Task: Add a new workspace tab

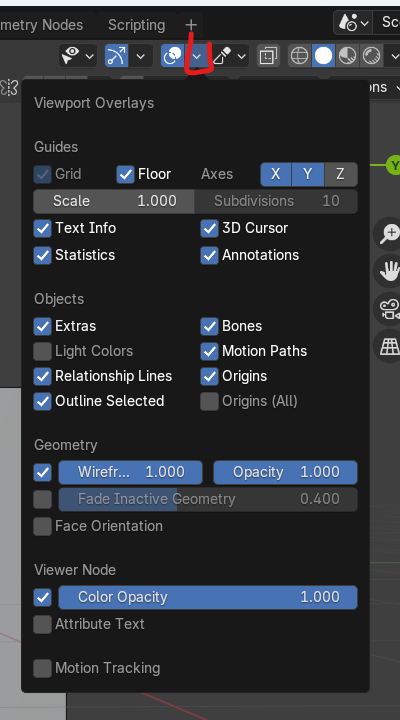Action: 191,25
